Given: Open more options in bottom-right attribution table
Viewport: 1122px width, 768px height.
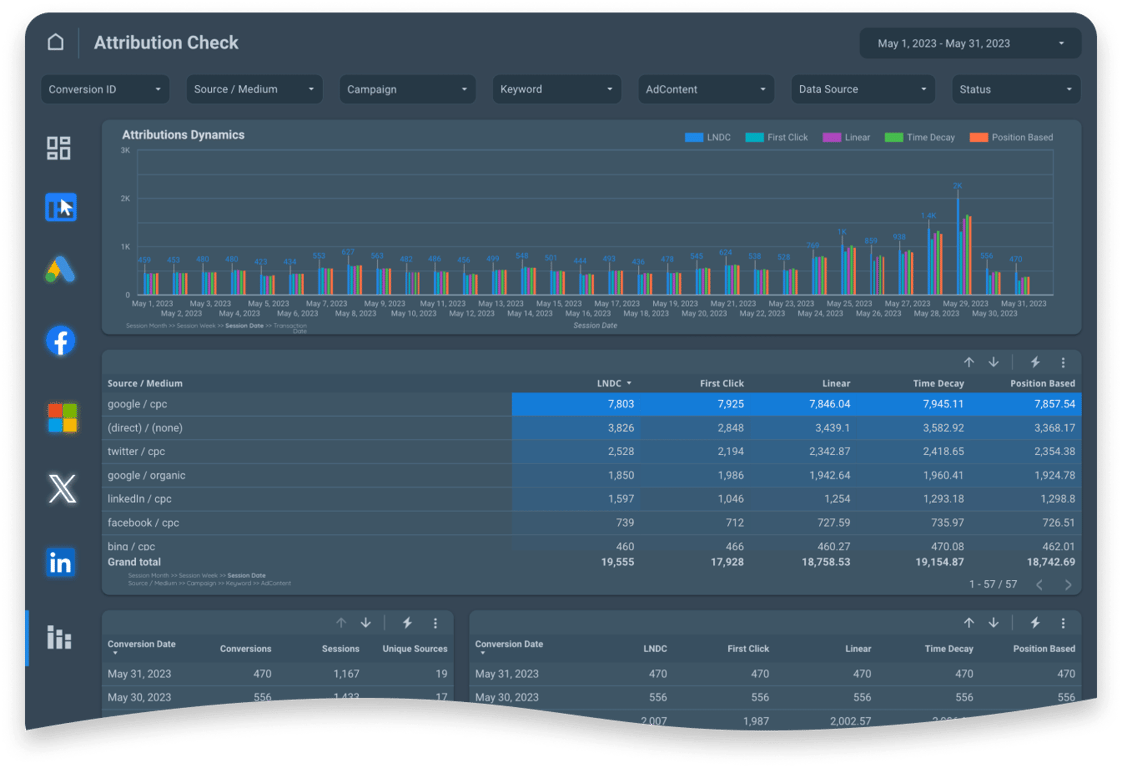Looking at the screenshot, I should [1063, 623].
